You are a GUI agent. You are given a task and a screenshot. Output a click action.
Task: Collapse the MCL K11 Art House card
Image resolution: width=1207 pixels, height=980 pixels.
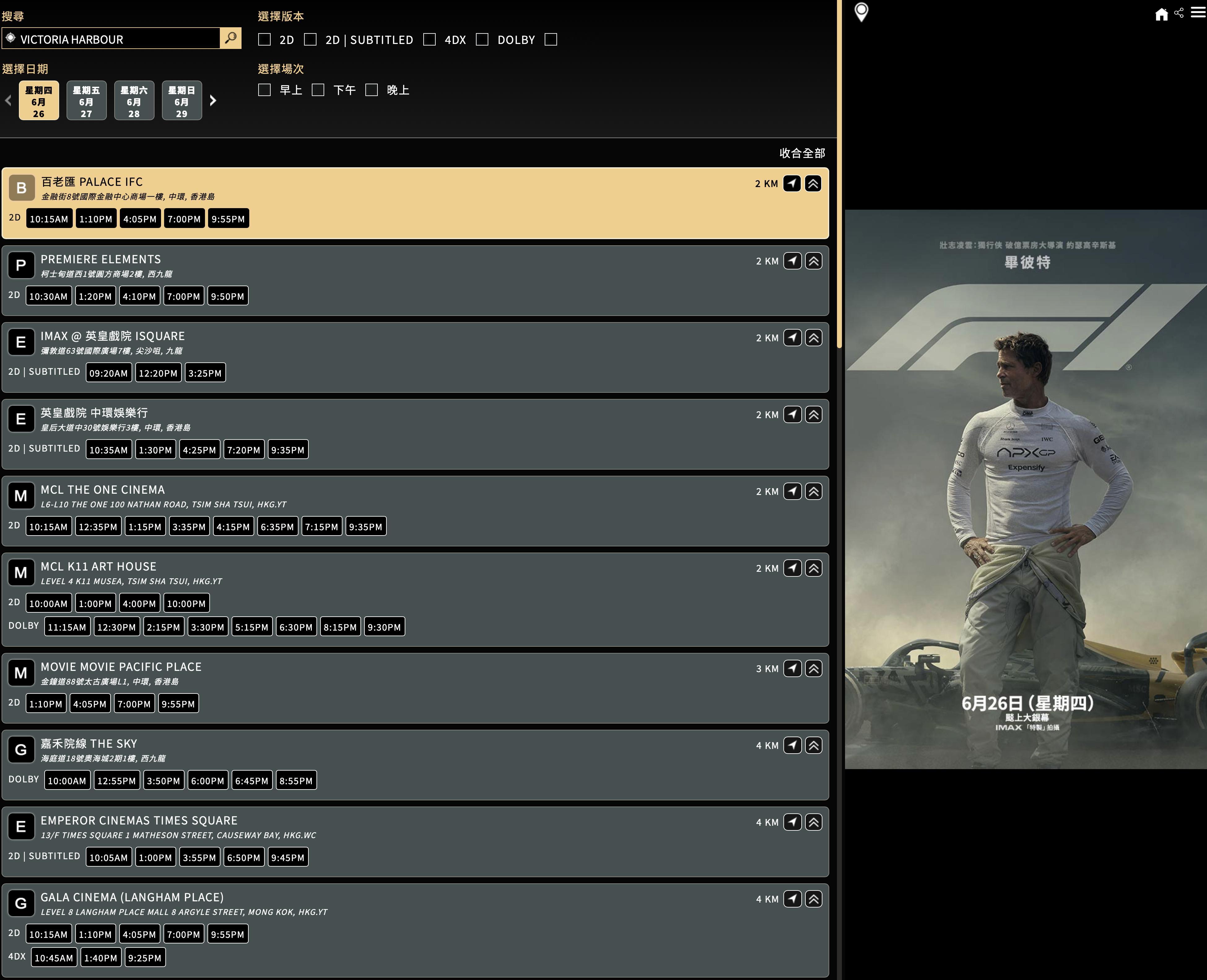[814, 568]
